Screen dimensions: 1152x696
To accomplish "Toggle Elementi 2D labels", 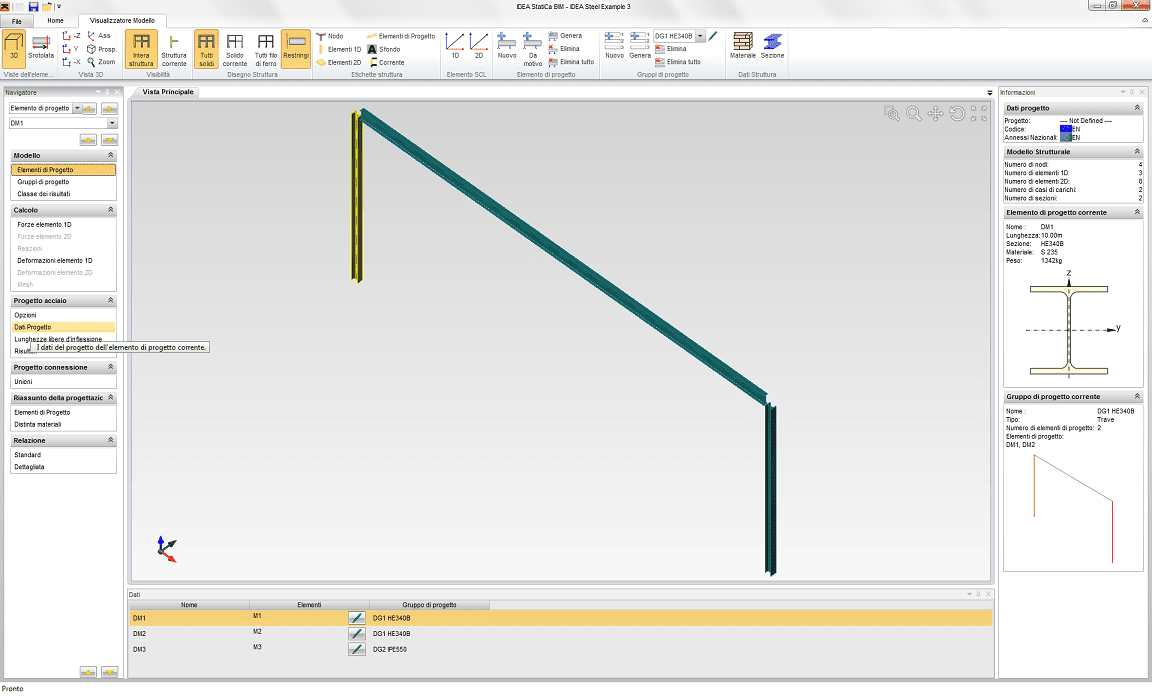I will [339, 62].
